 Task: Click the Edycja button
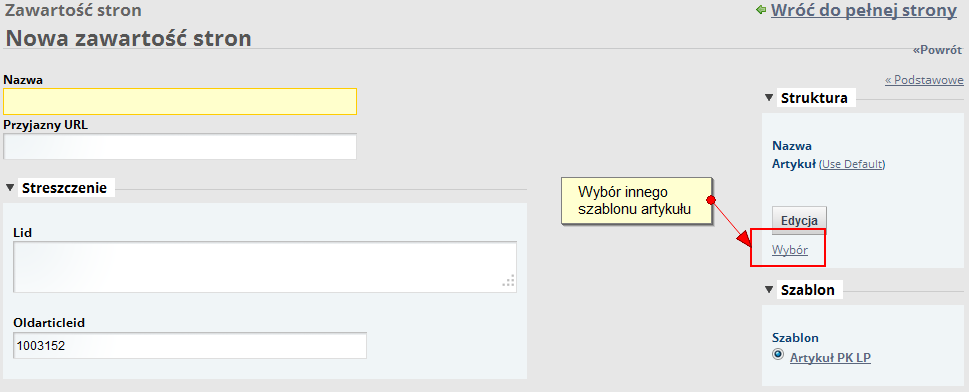tap(799, 221)
